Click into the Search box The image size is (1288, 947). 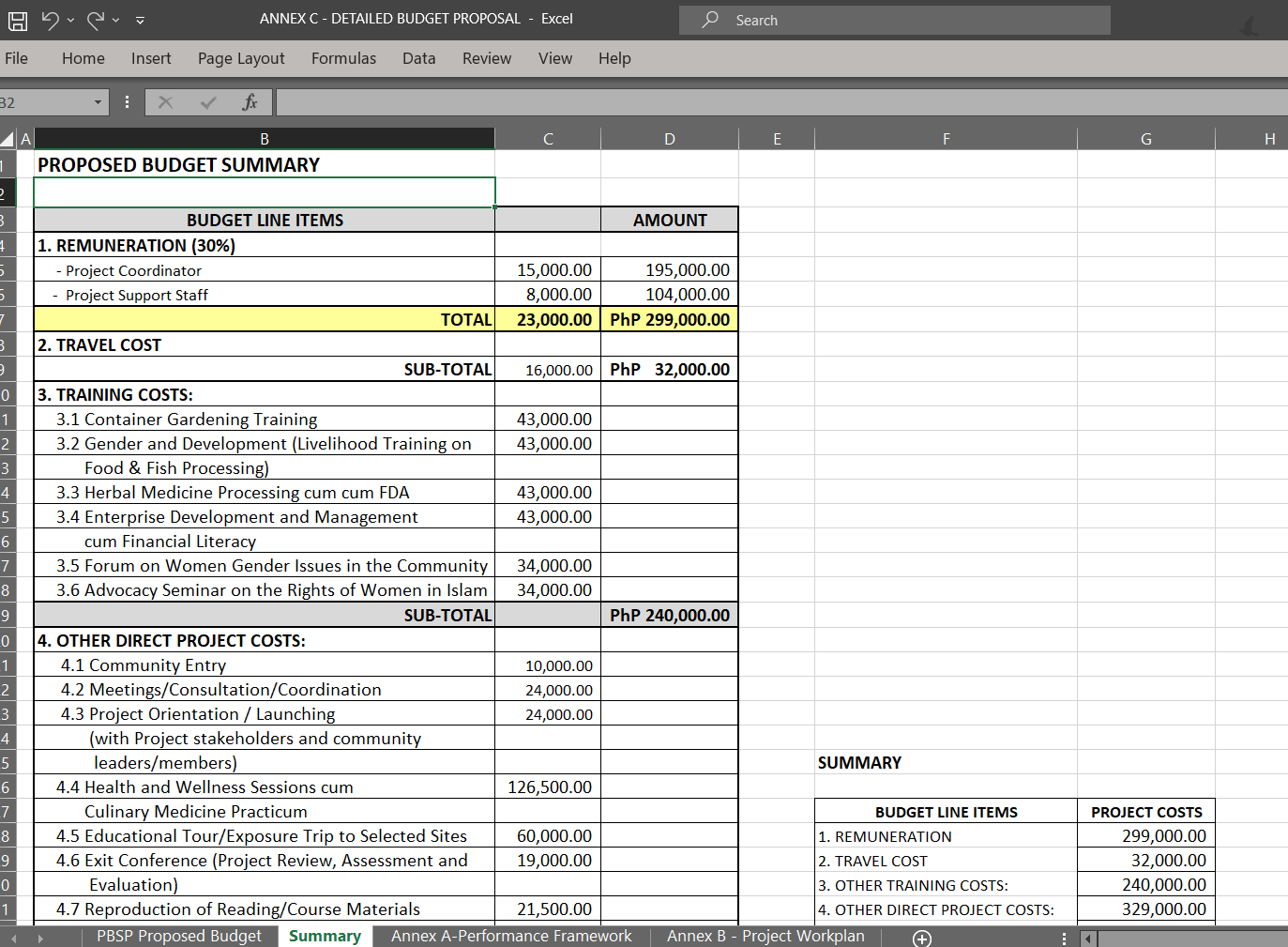pos(895,20)
